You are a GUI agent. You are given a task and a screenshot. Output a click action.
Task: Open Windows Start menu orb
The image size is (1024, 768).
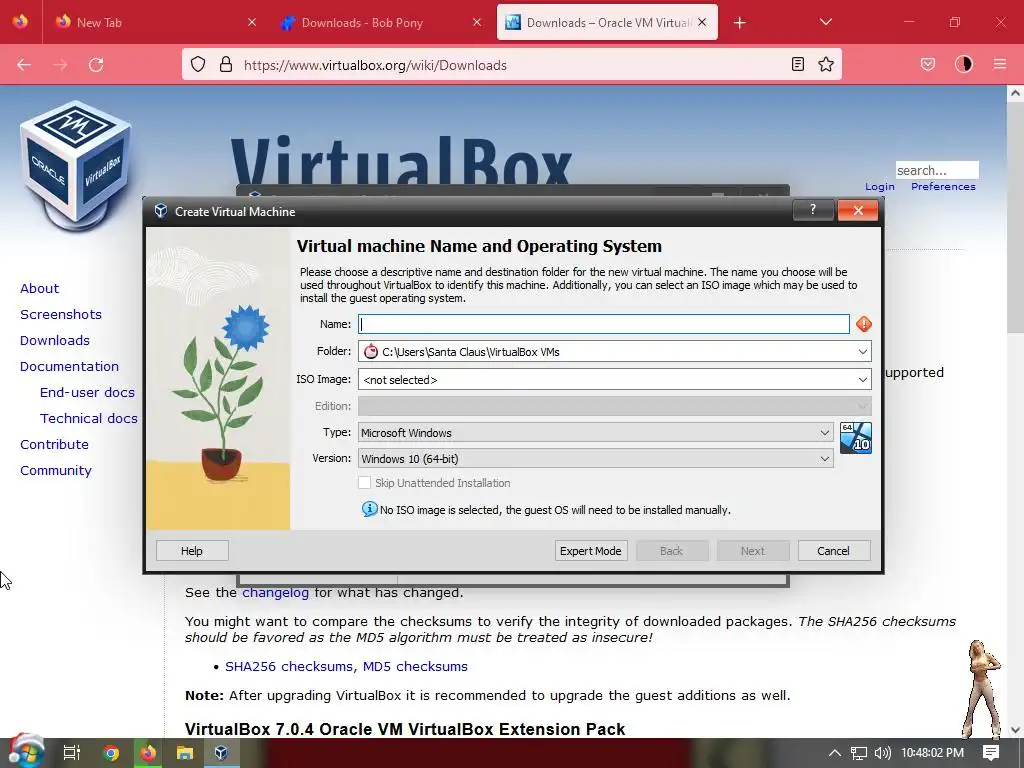25,752
